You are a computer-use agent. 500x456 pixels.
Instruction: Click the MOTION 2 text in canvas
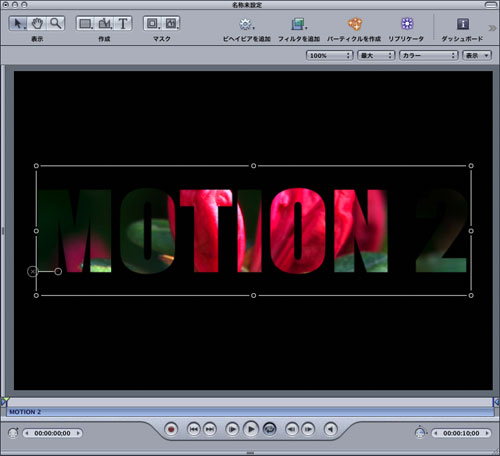pos(252,231)
